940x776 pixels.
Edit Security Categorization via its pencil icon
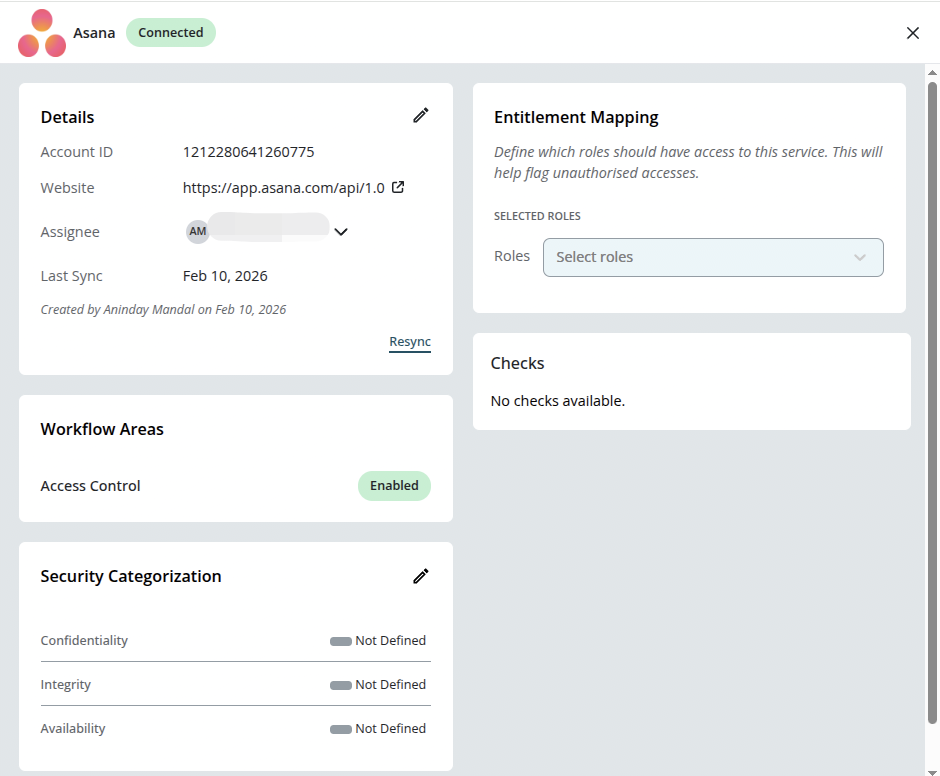(x=420, y=576)
